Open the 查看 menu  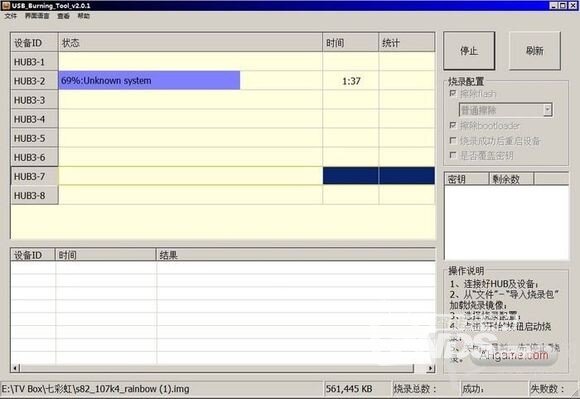coord(63,16)
